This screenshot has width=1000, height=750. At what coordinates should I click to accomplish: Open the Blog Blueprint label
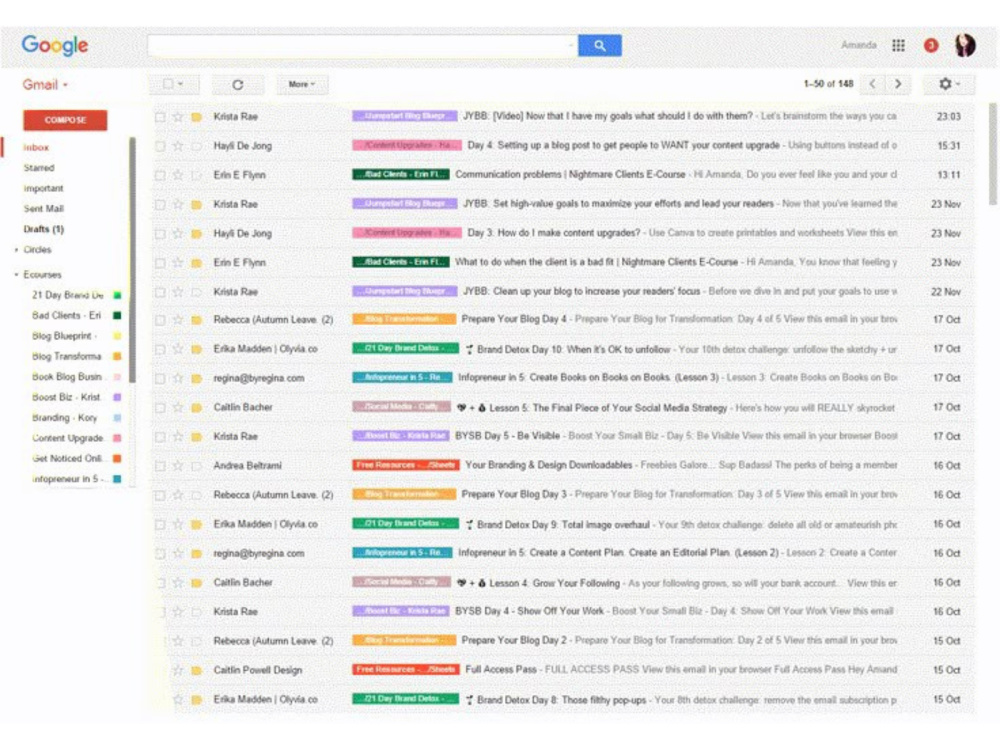[x=64, y=336]
